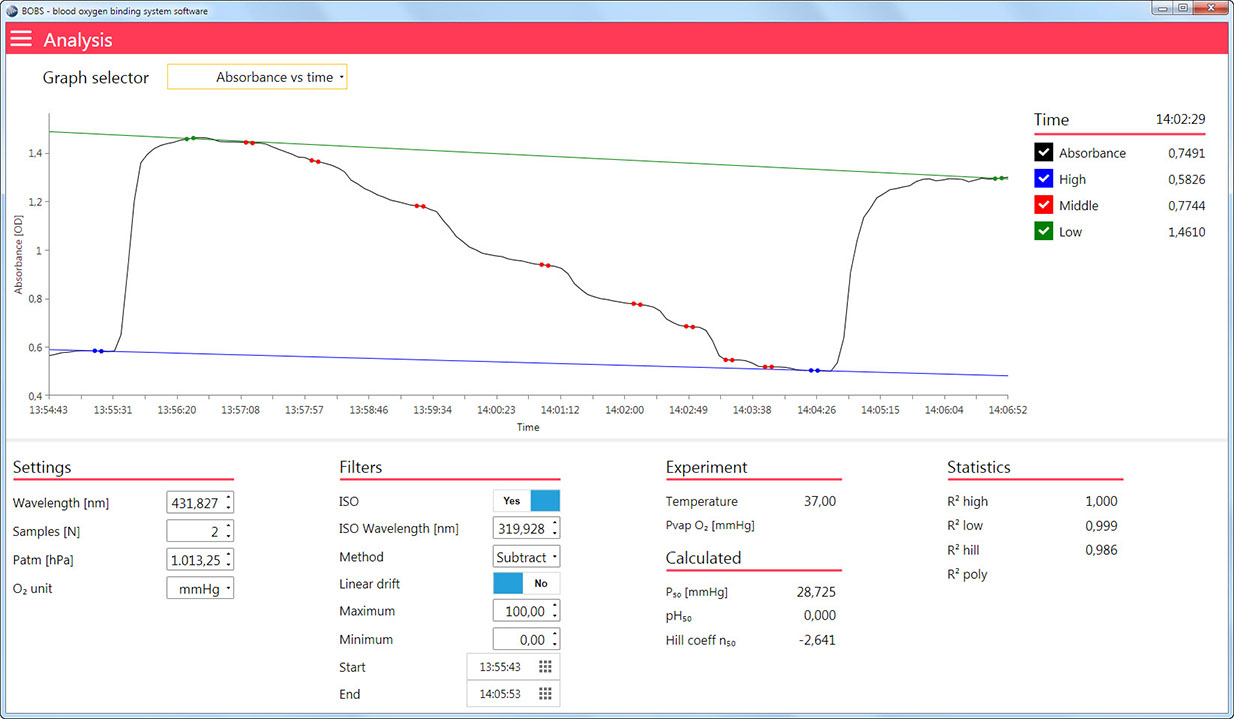Click the Temperature value 37,00
This screenshot has height=719, width=1234.
(x=820, y=501)
